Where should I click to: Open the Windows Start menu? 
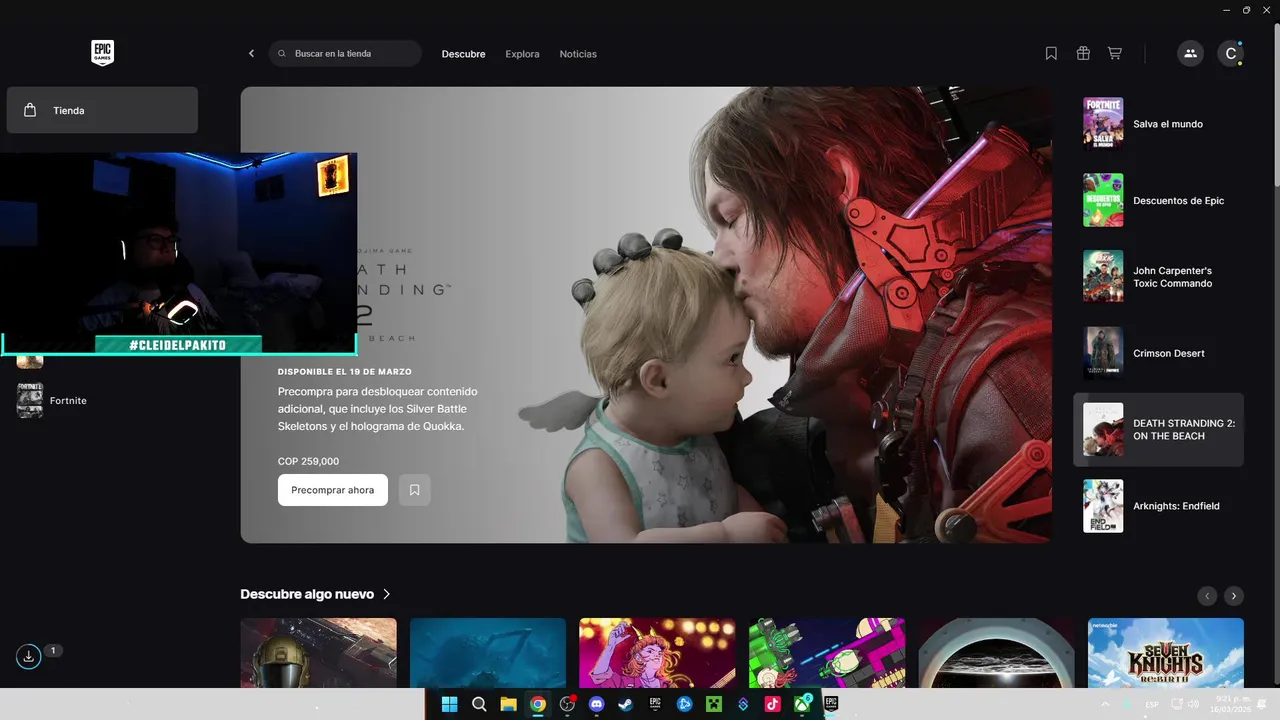tap(450, 704)
